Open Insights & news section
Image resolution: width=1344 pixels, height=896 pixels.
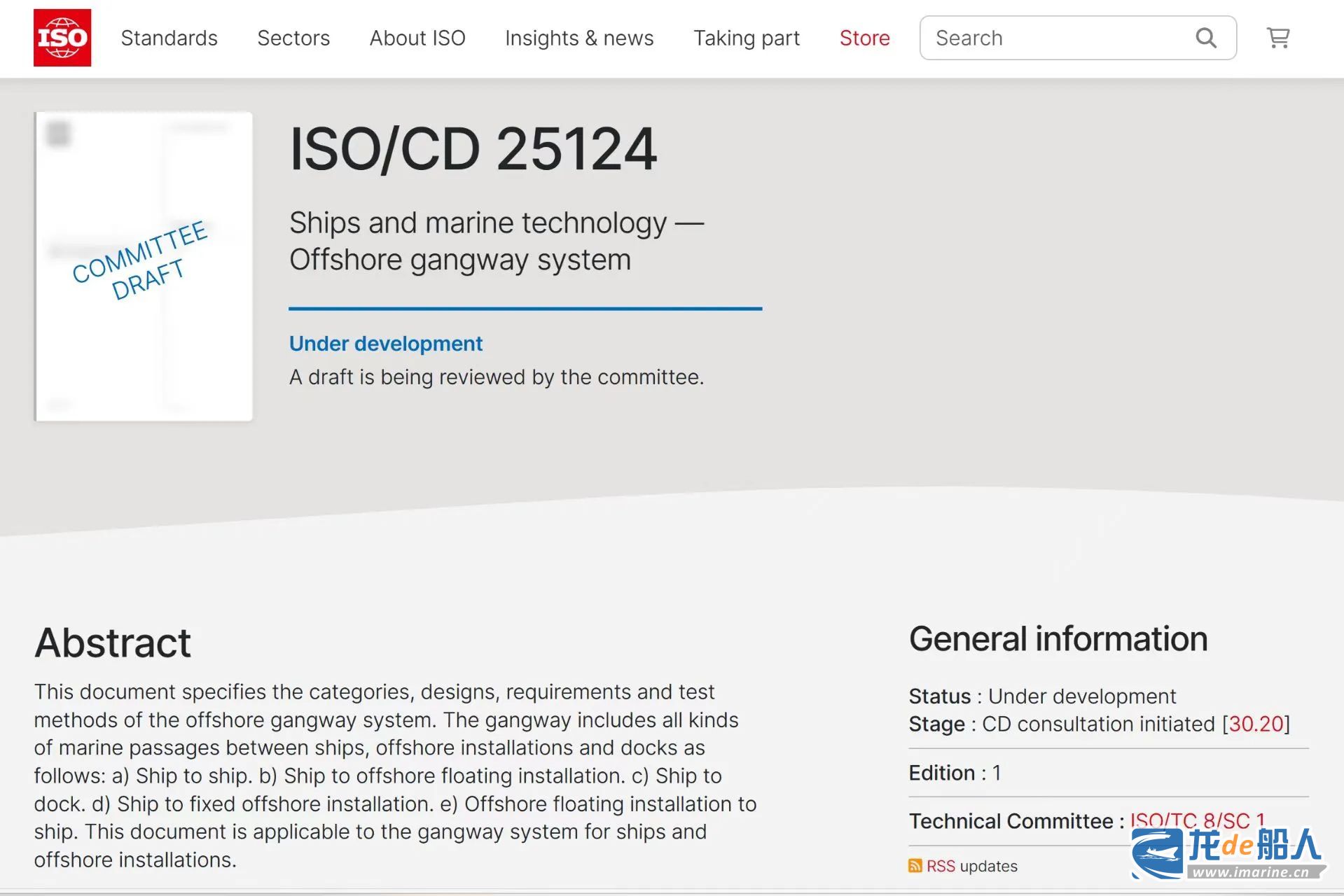(579, 38)
